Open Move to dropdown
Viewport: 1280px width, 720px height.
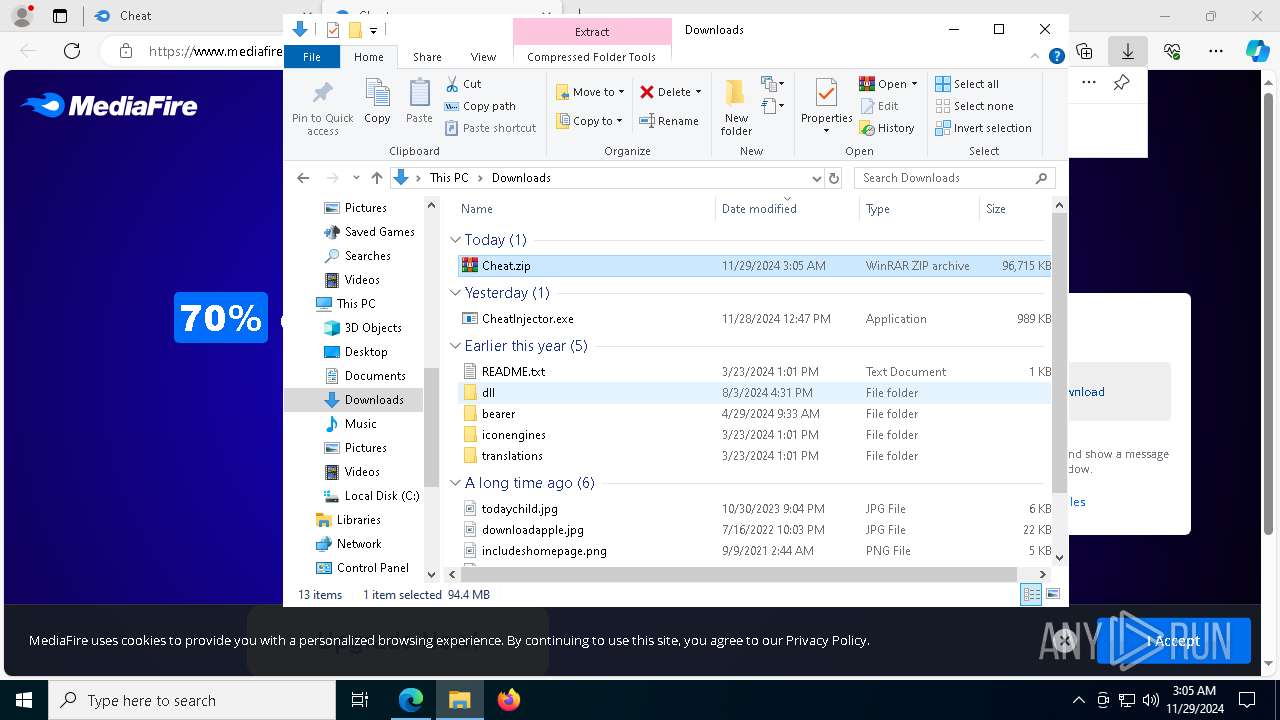pos(590,92)
